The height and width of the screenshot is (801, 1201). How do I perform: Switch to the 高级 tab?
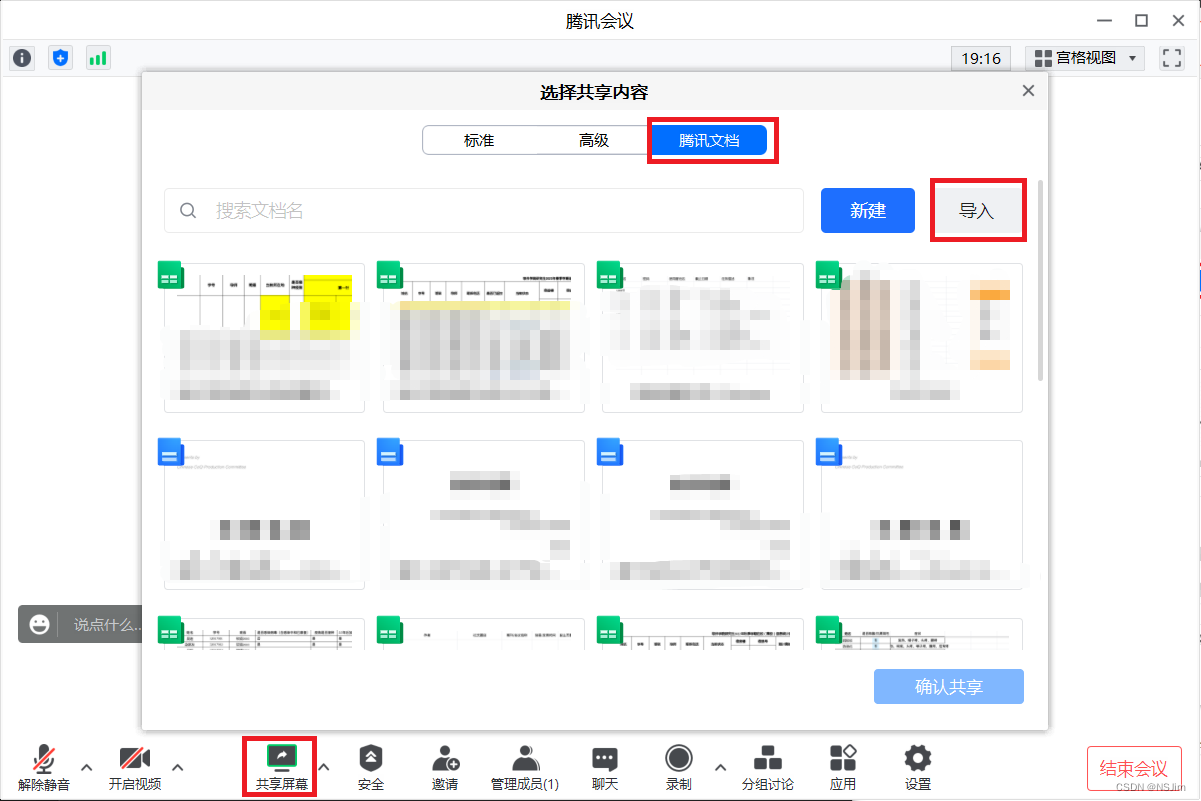point(594,140)
